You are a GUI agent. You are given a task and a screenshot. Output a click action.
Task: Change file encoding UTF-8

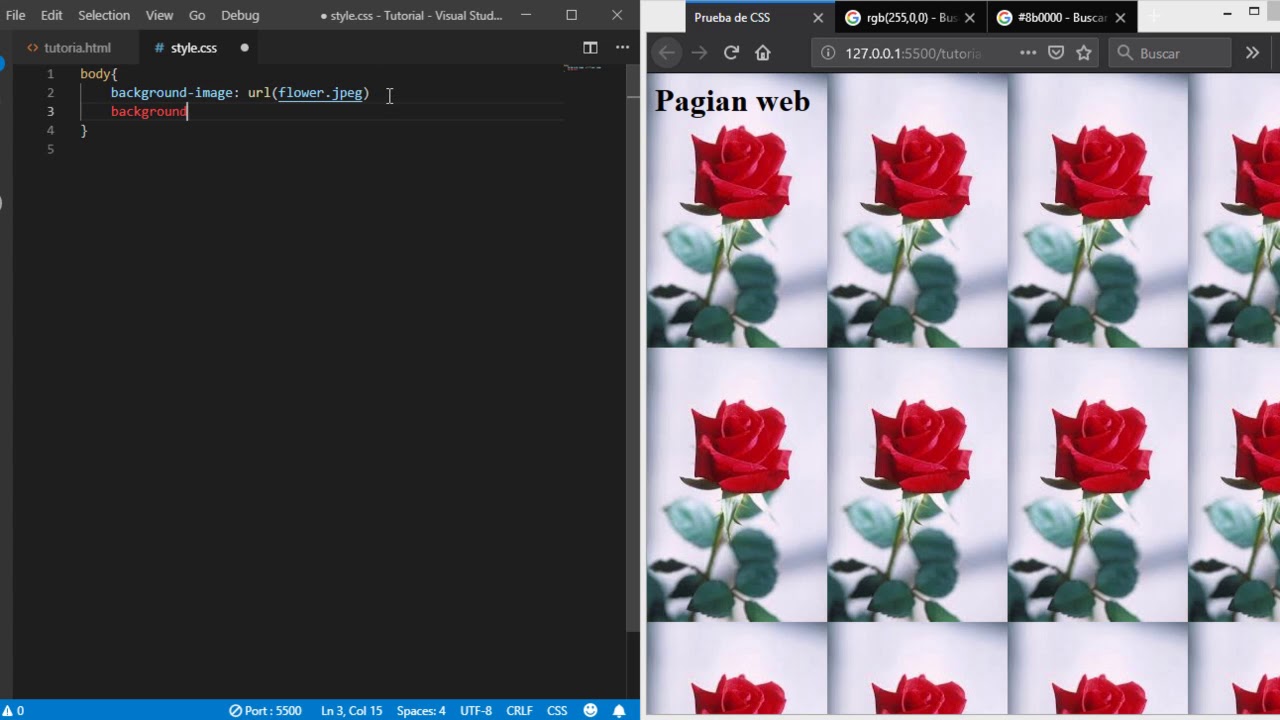click(476, 711)
